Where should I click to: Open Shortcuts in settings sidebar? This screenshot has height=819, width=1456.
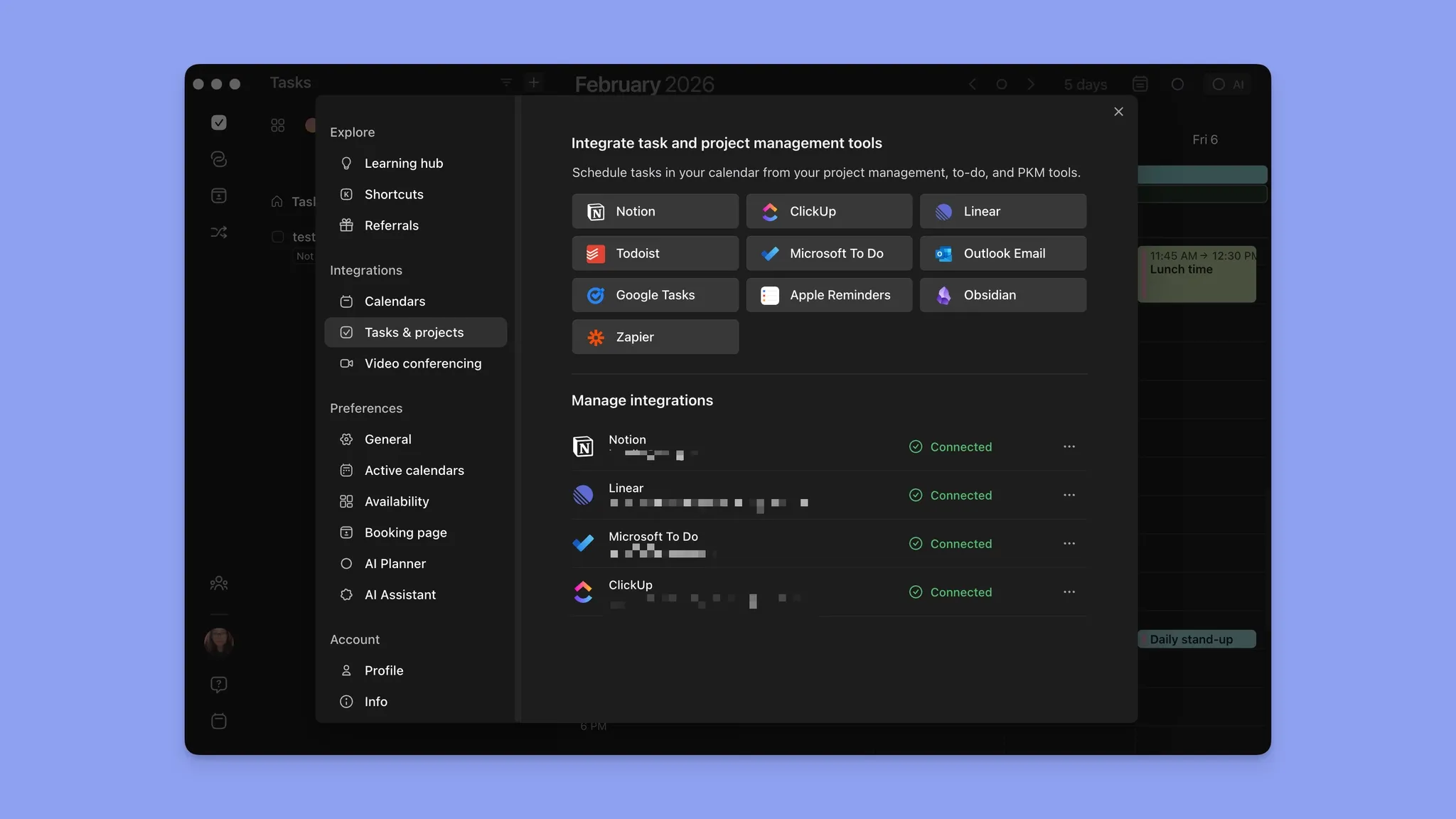pos(415,194)
